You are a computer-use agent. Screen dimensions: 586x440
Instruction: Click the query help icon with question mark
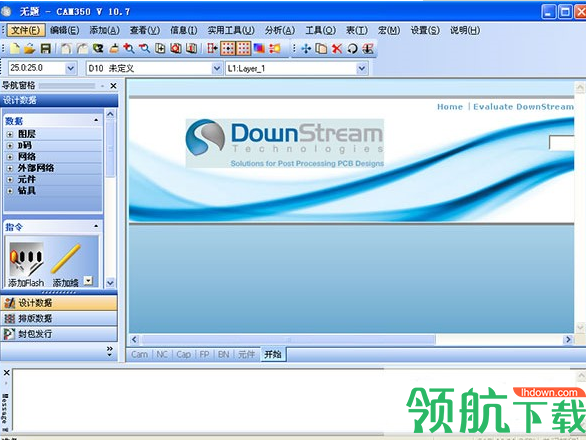[98, 49]
